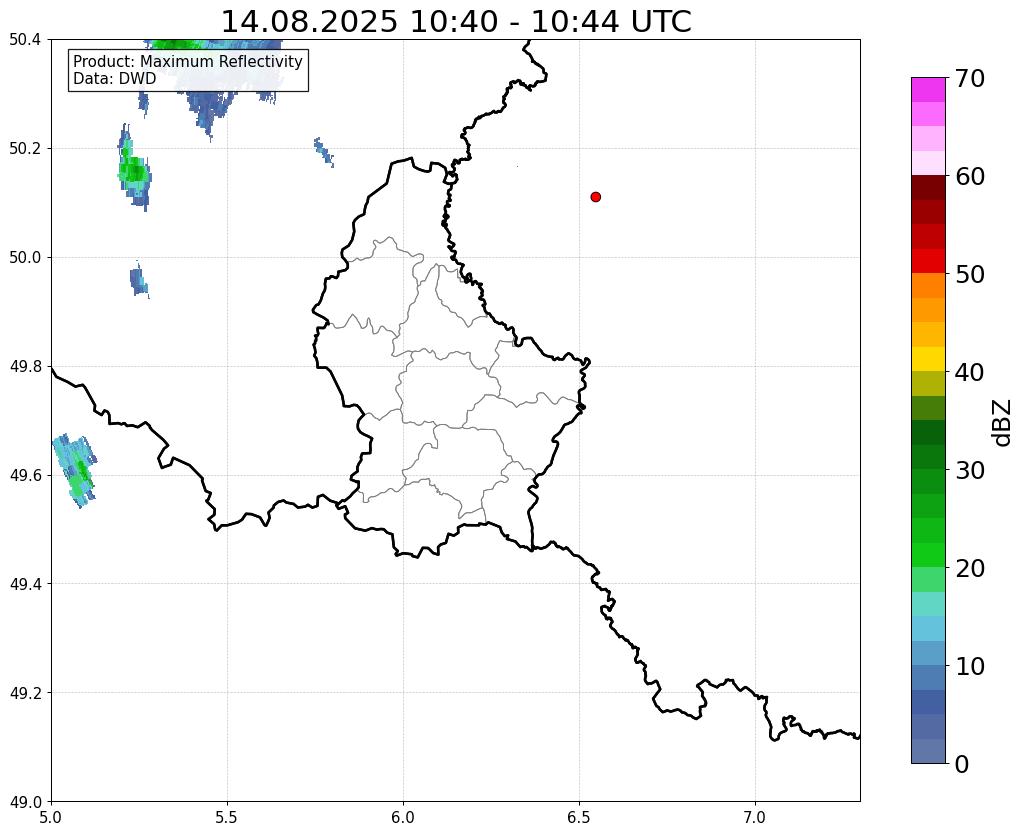Click the 7.0 longitude axis label
This screenshot has height=834, width=1023.
[755, 817]
